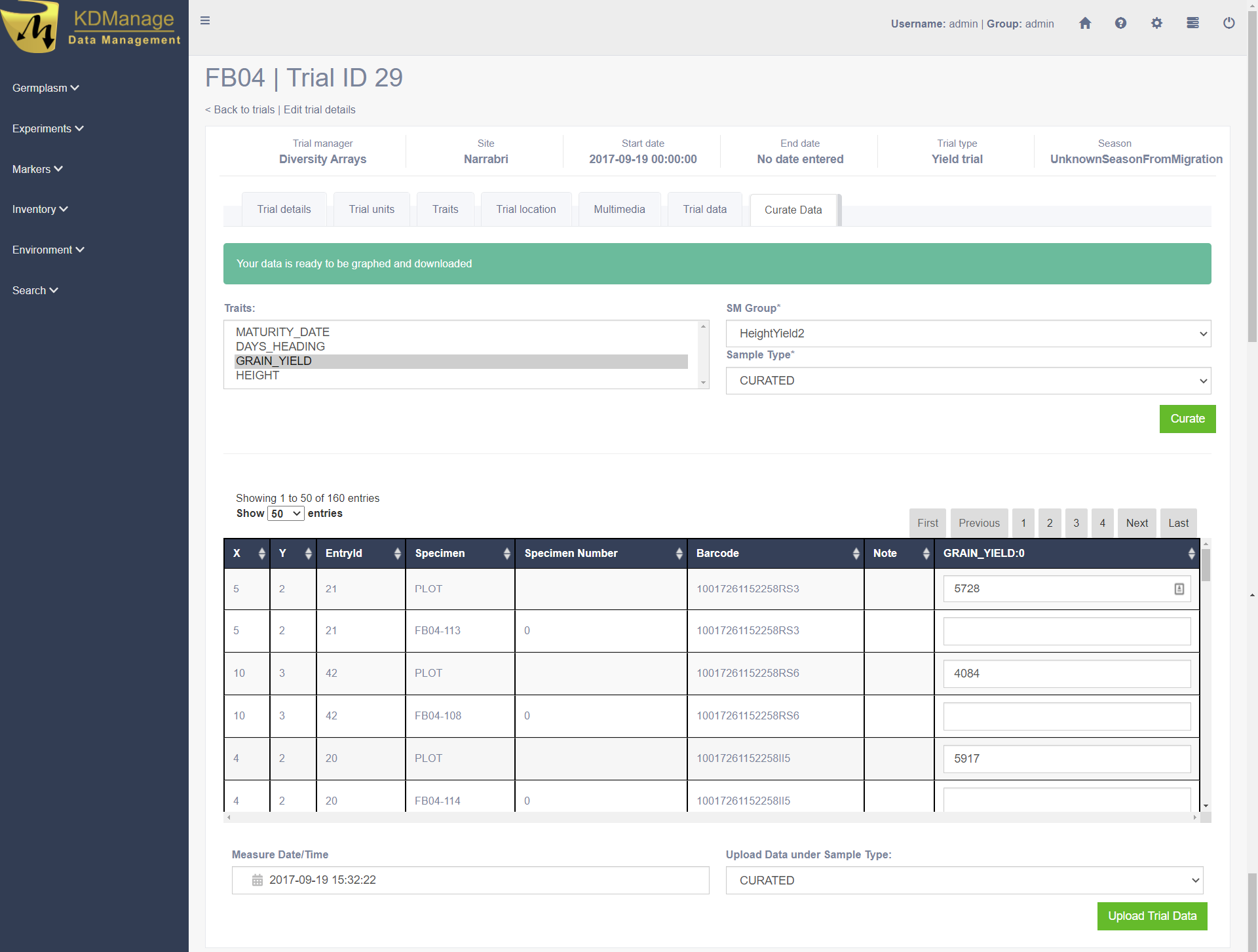The width and height of the screenshot is (1258, 952).
Task: Toggle sidebar with hamburger menu icon
Action: 205,21
